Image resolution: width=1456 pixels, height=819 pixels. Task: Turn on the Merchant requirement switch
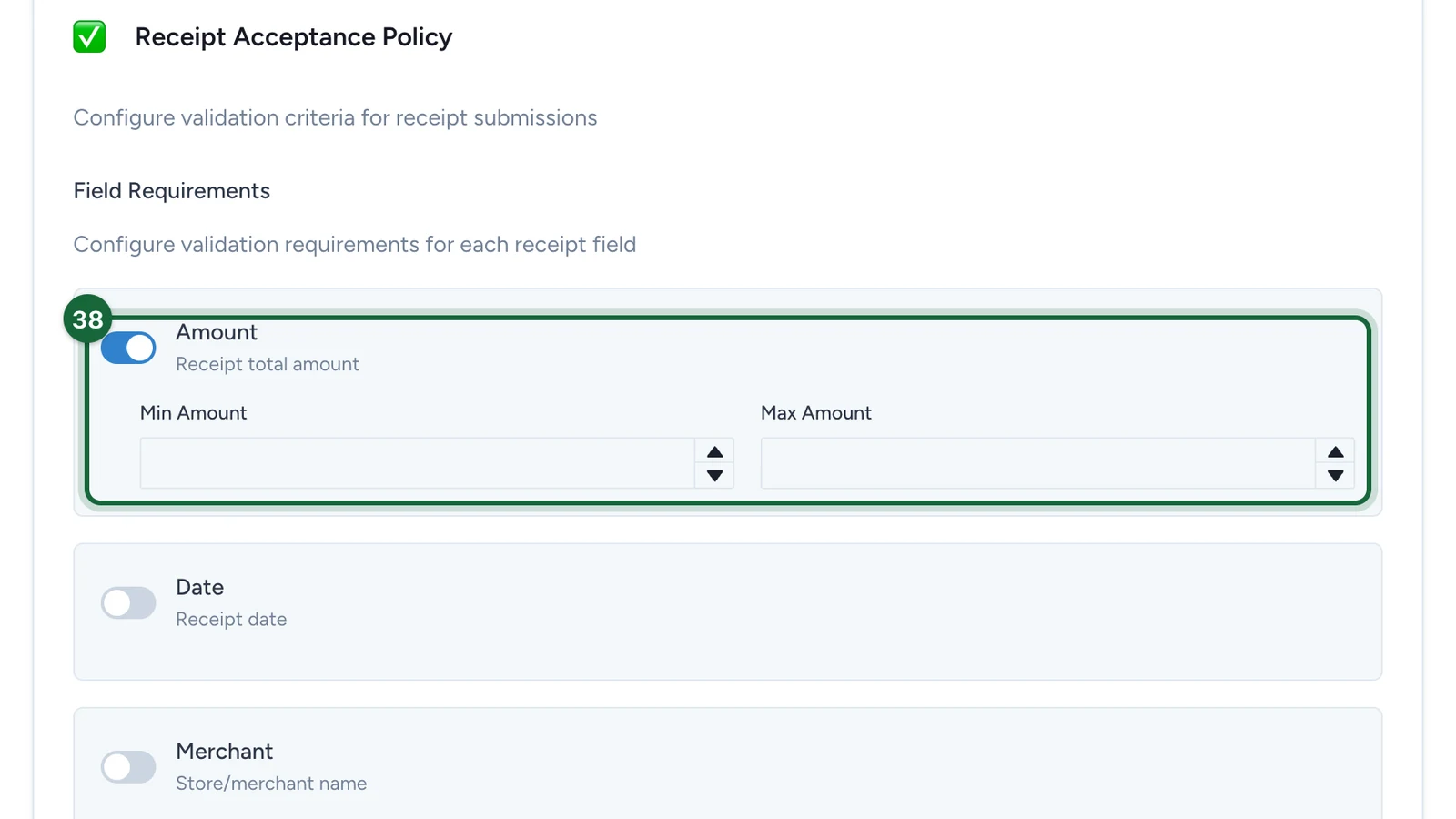[128, 766]
